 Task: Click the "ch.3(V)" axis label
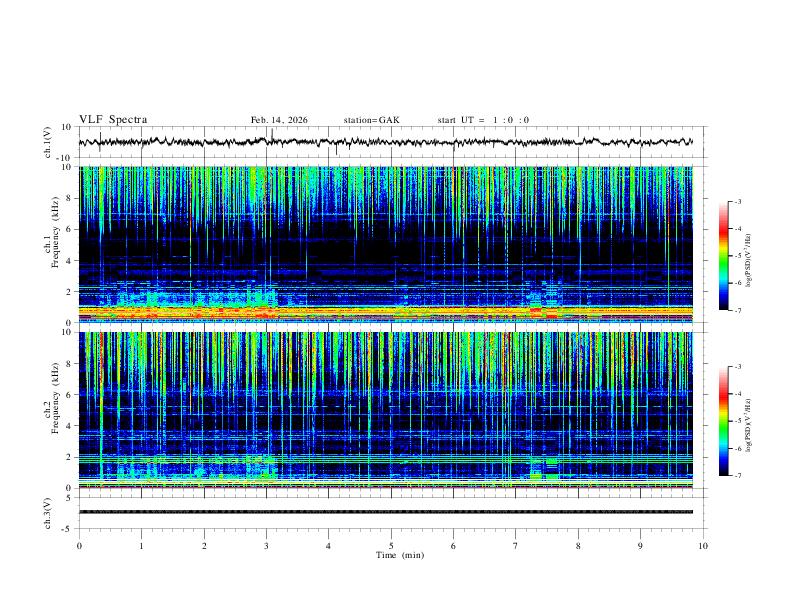(48, 513)
